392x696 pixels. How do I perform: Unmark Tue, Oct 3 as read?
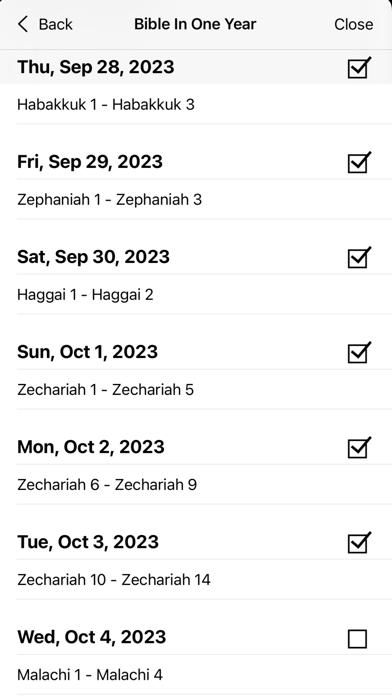(x=359, y=543)
